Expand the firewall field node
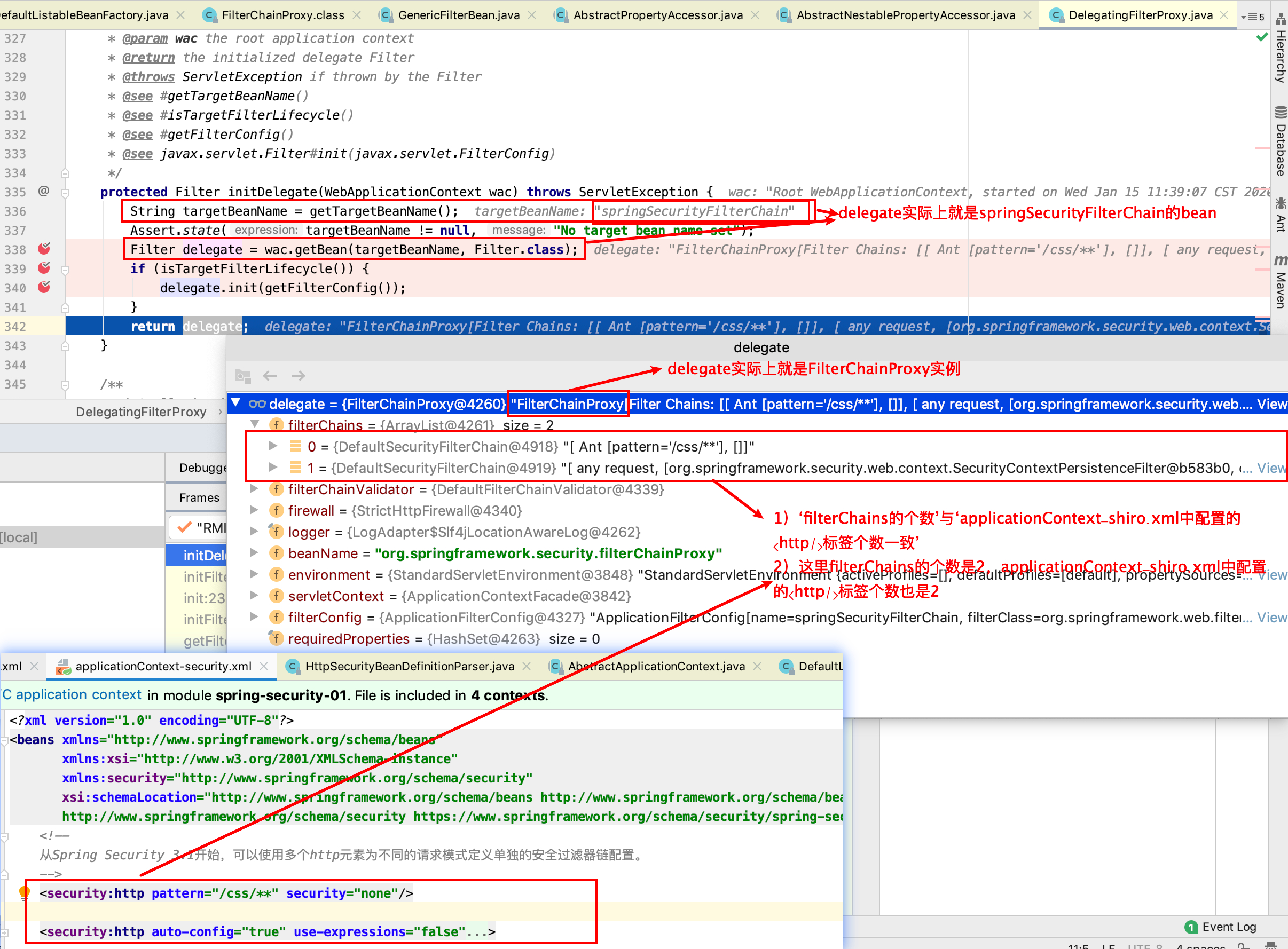The image size is (1288, 949). point(254,510)
